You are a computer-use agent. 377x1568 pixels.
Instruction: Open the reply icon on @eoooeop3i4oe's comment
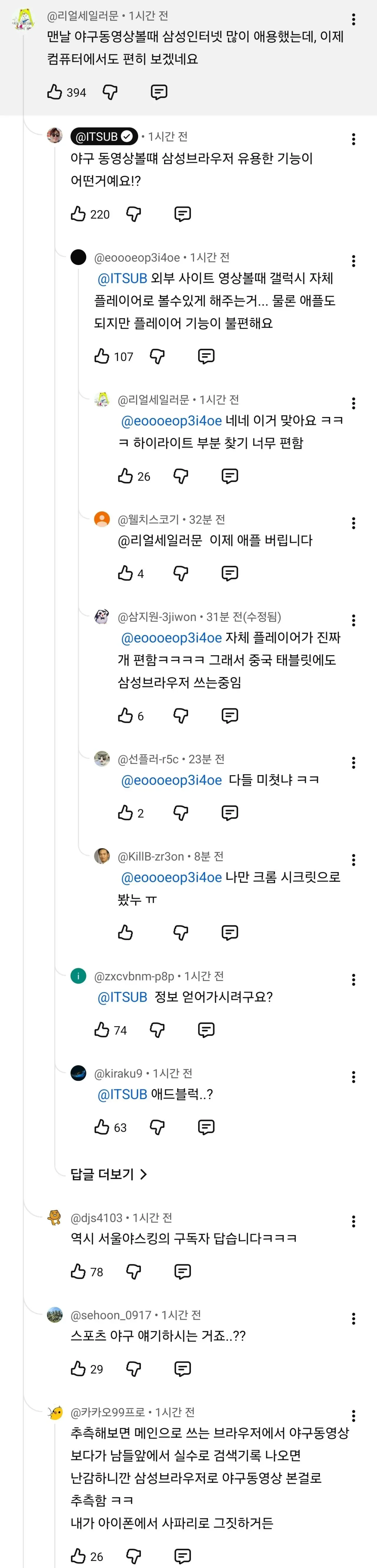206,356
